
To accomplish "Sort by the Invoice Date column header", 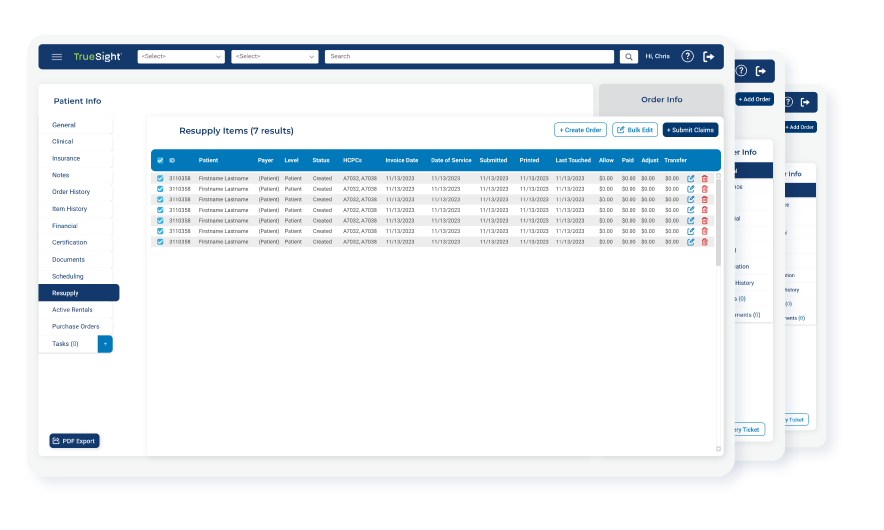I will pos(401,161).
